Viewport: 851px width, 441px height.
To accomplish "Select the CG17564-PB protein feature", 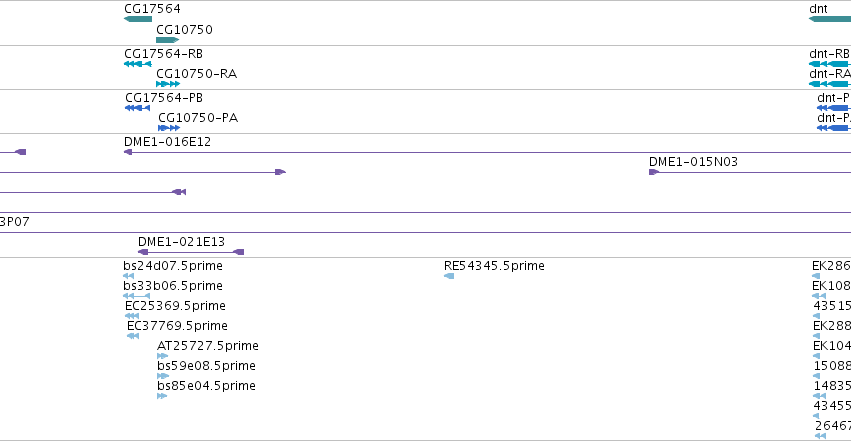I will 137,108.
